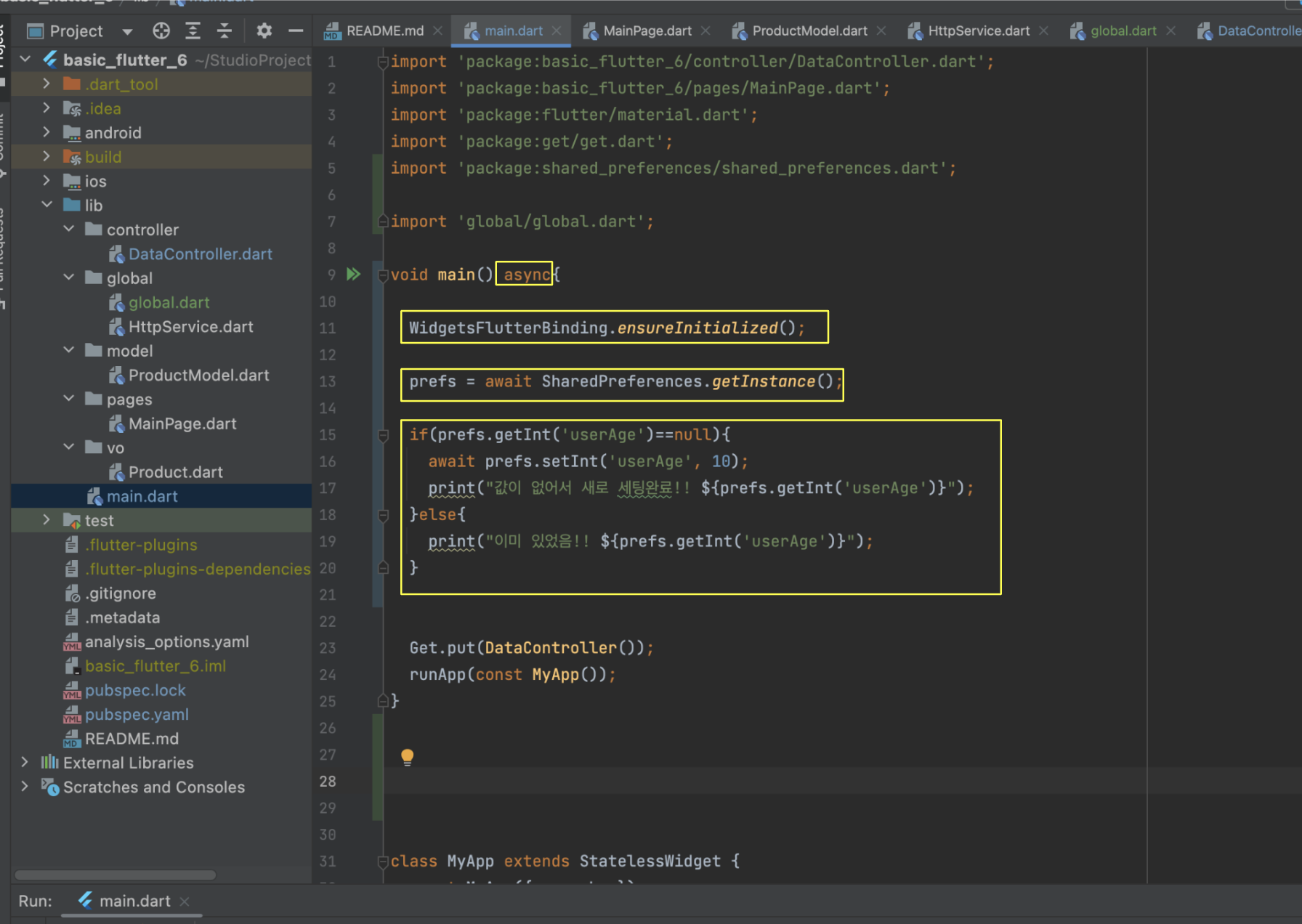This screenshot has width=1302, height=924.
Task: Click the green run arrow beside main()
Action: coord(353,275)
